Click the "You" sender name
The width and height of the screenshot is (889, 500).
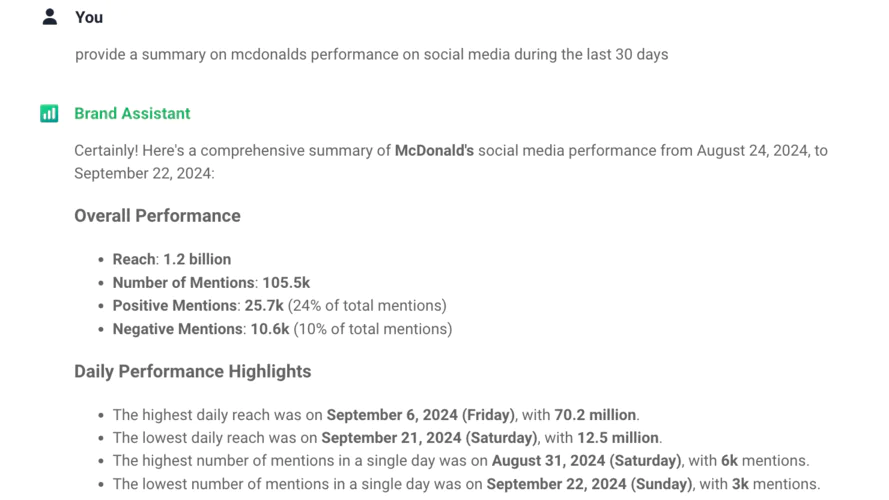click(89, 17)
